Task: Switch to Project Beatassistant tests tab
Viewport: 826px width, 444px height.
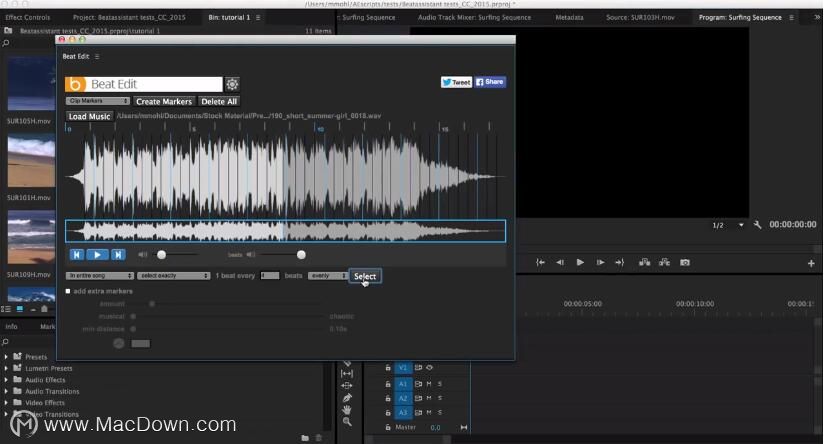Action: [x=129, y=17]
